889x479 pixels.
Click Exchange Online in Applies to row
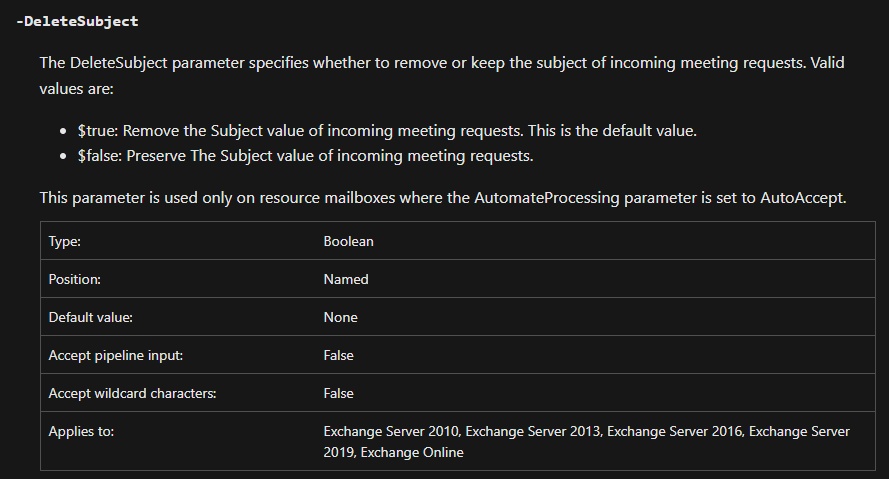click(412, 452)
